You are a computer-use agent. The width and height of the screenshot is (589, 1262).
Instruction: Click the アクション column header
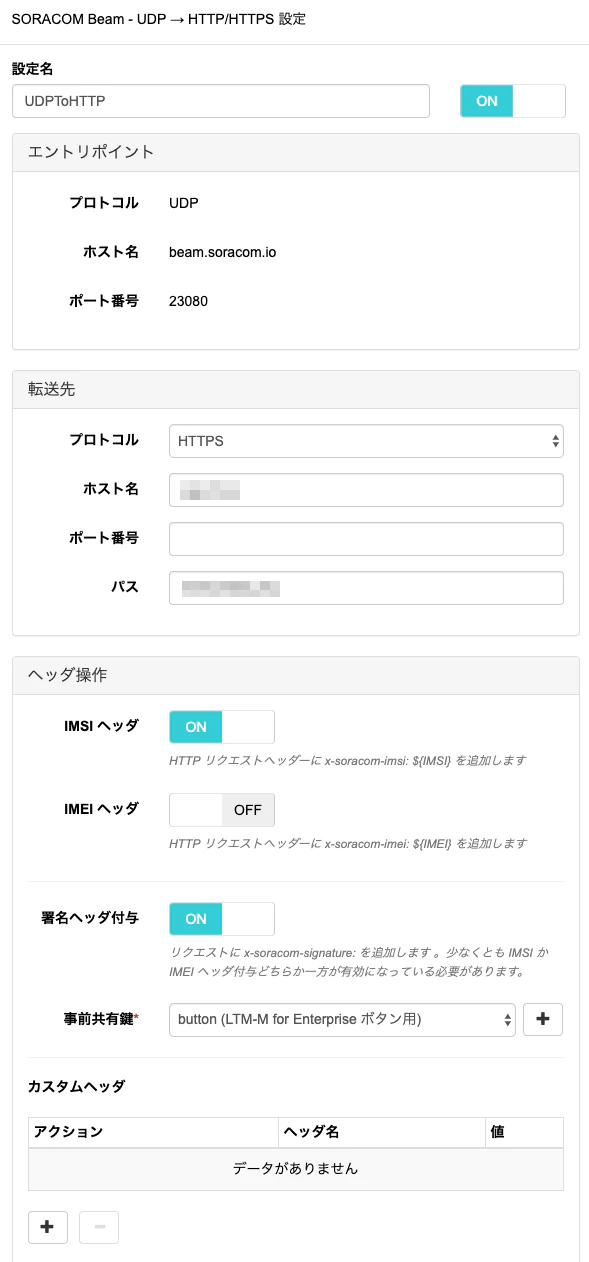(153, 1132)
